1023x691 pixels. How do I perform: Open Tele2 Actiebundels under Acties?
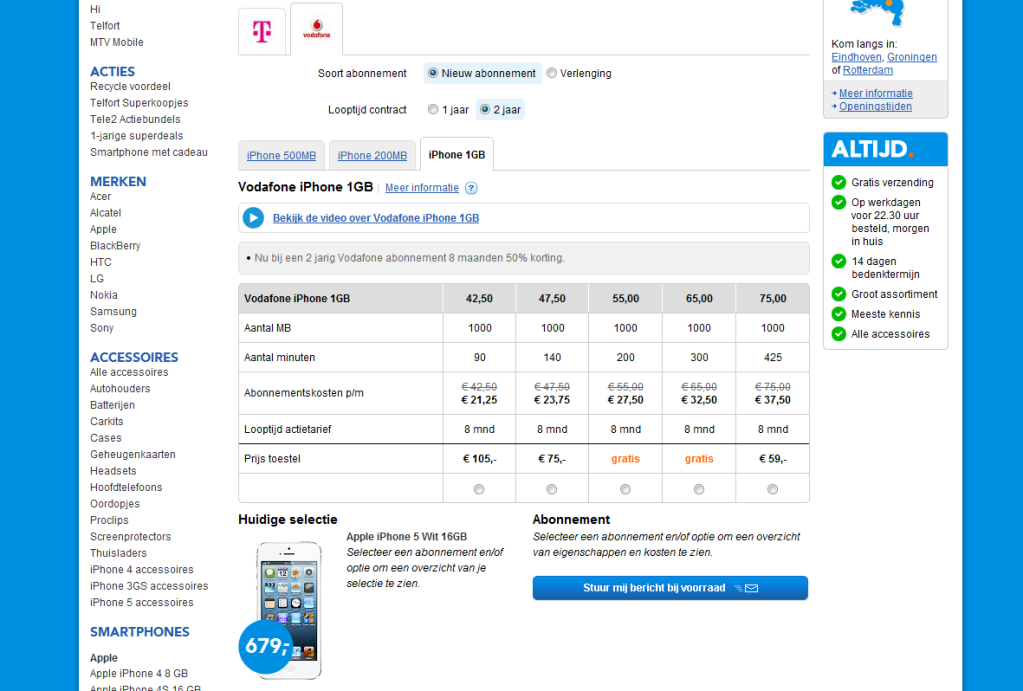(135, 119)
